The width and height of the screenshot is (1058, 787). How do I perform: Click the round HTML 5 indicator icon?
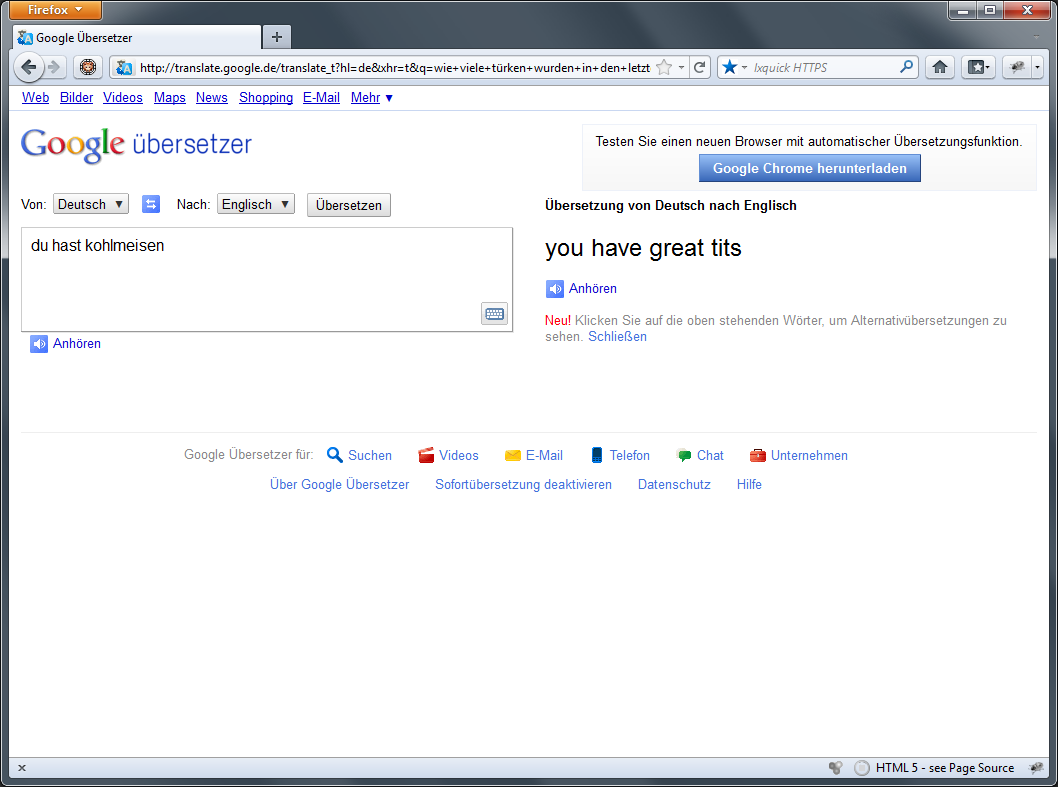(x=862, y=768)
